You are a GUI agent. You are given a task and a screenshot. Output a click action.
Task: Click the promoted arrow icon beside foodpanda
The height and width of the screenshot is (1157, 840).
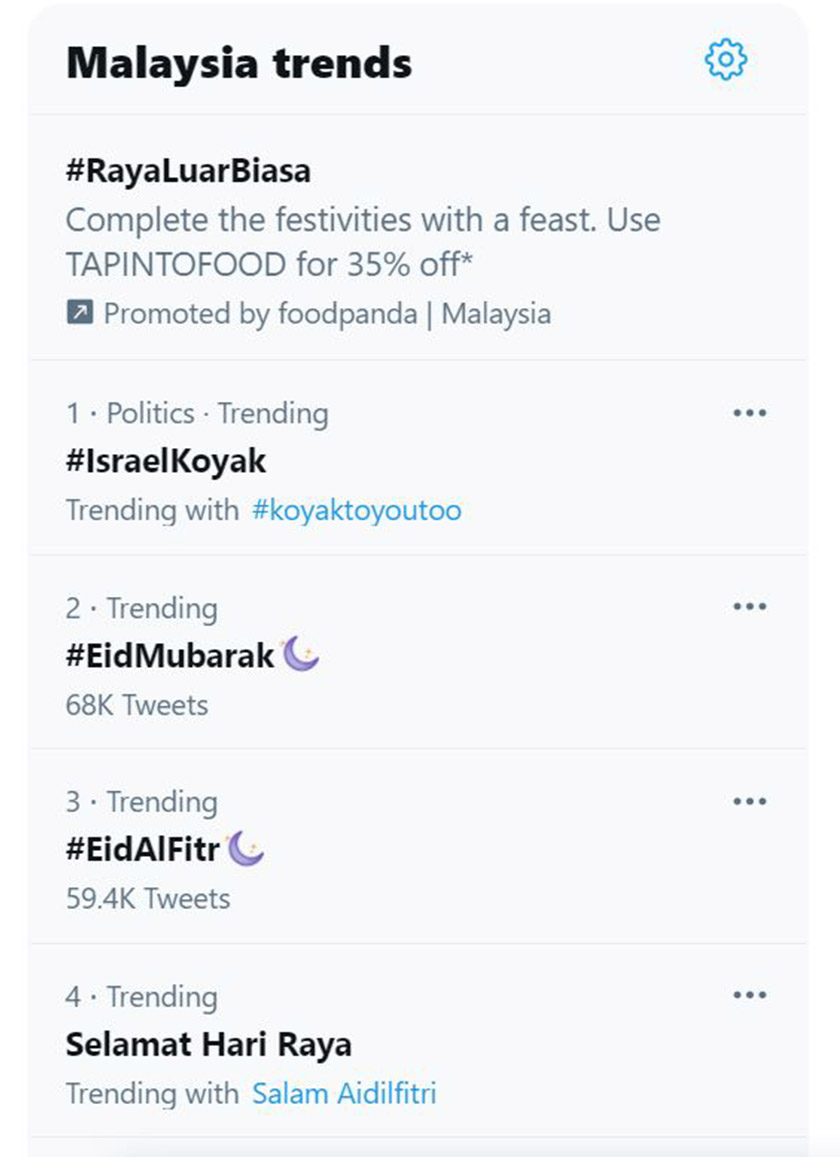[79, 314]
